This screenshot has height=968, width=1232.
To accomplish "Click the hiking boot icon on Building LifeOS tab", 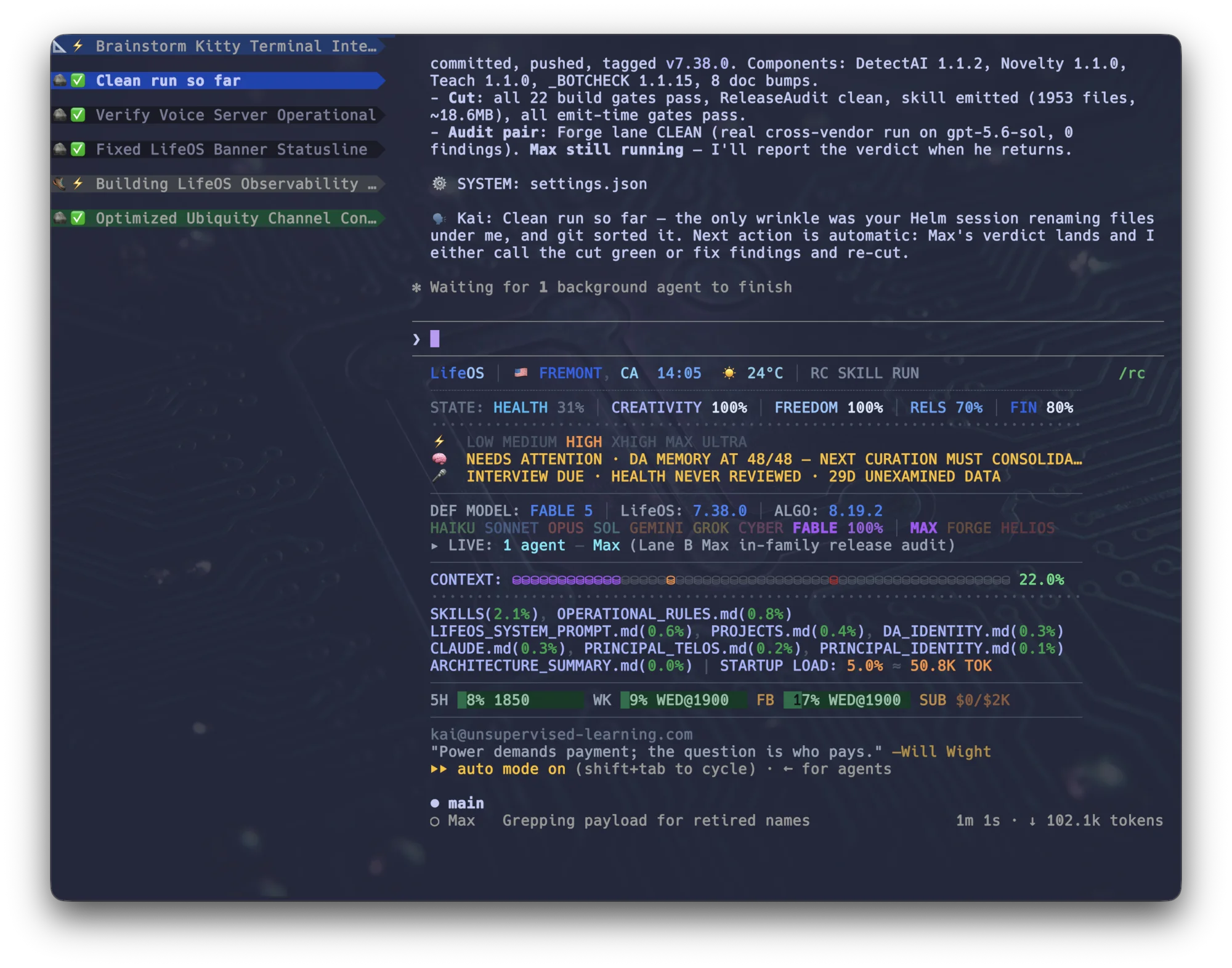I will click(60, 184).
